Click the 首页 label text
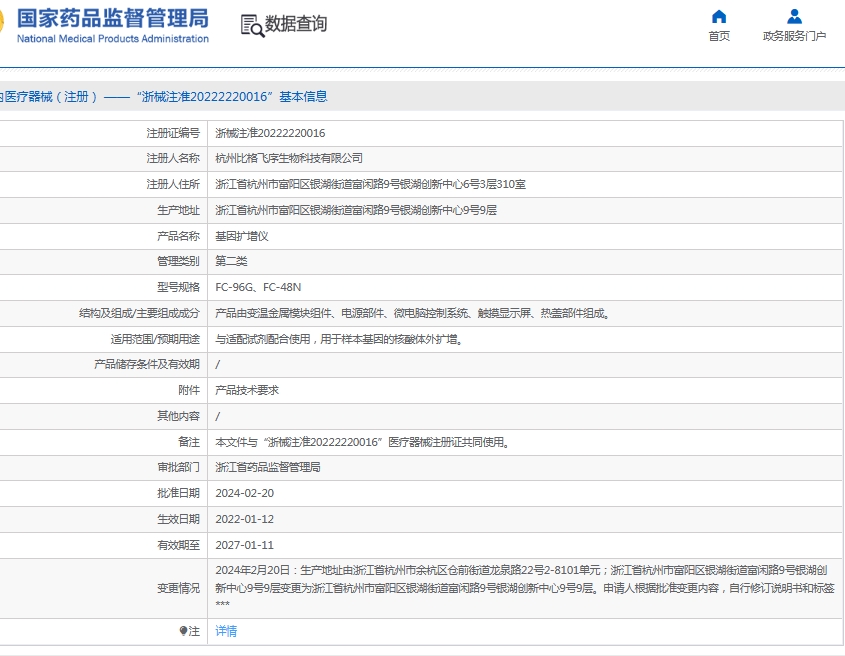 pyautogui.click(x=719, y=36)
